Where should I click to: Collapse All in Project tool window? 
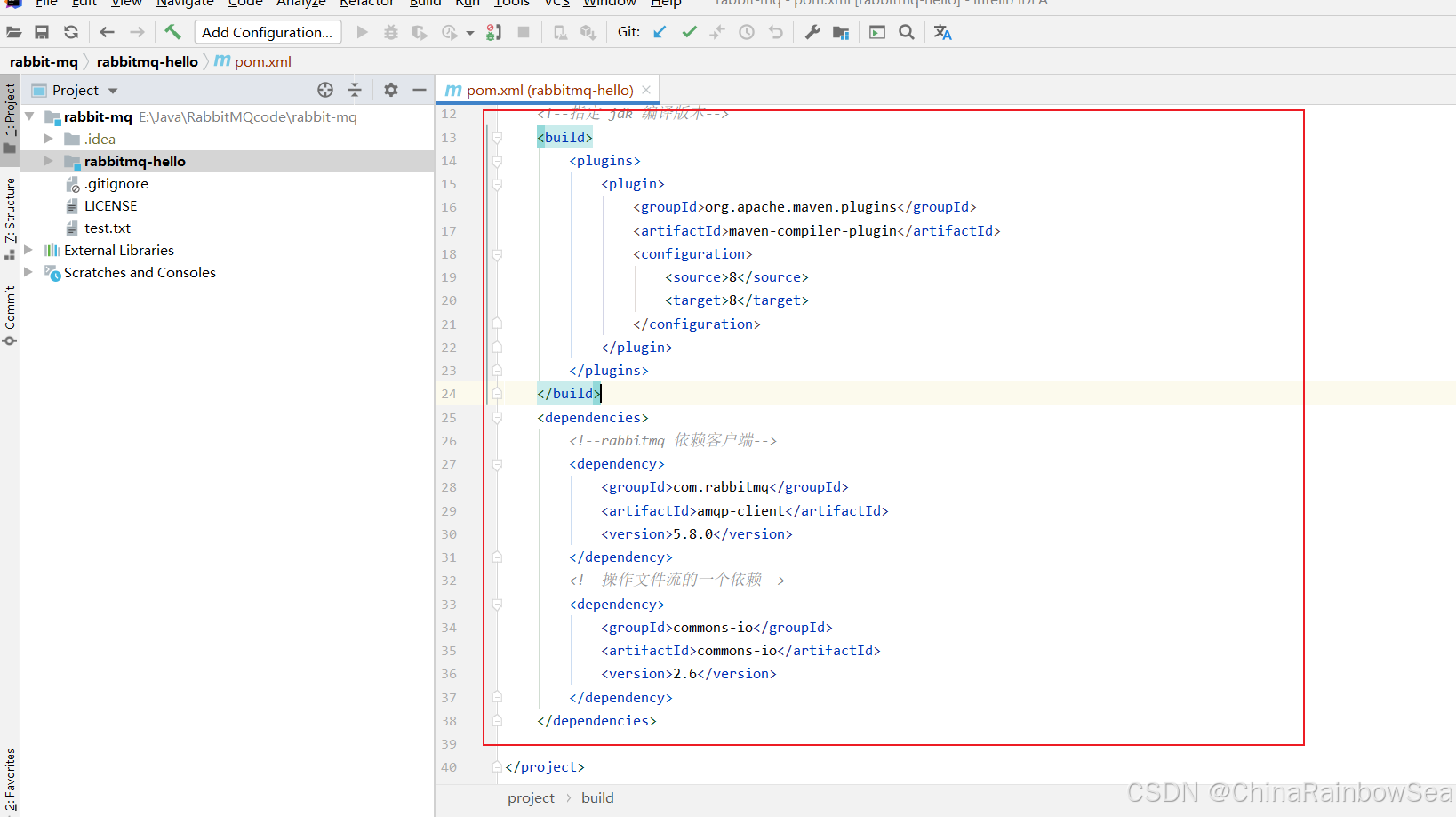click(354, 90)
